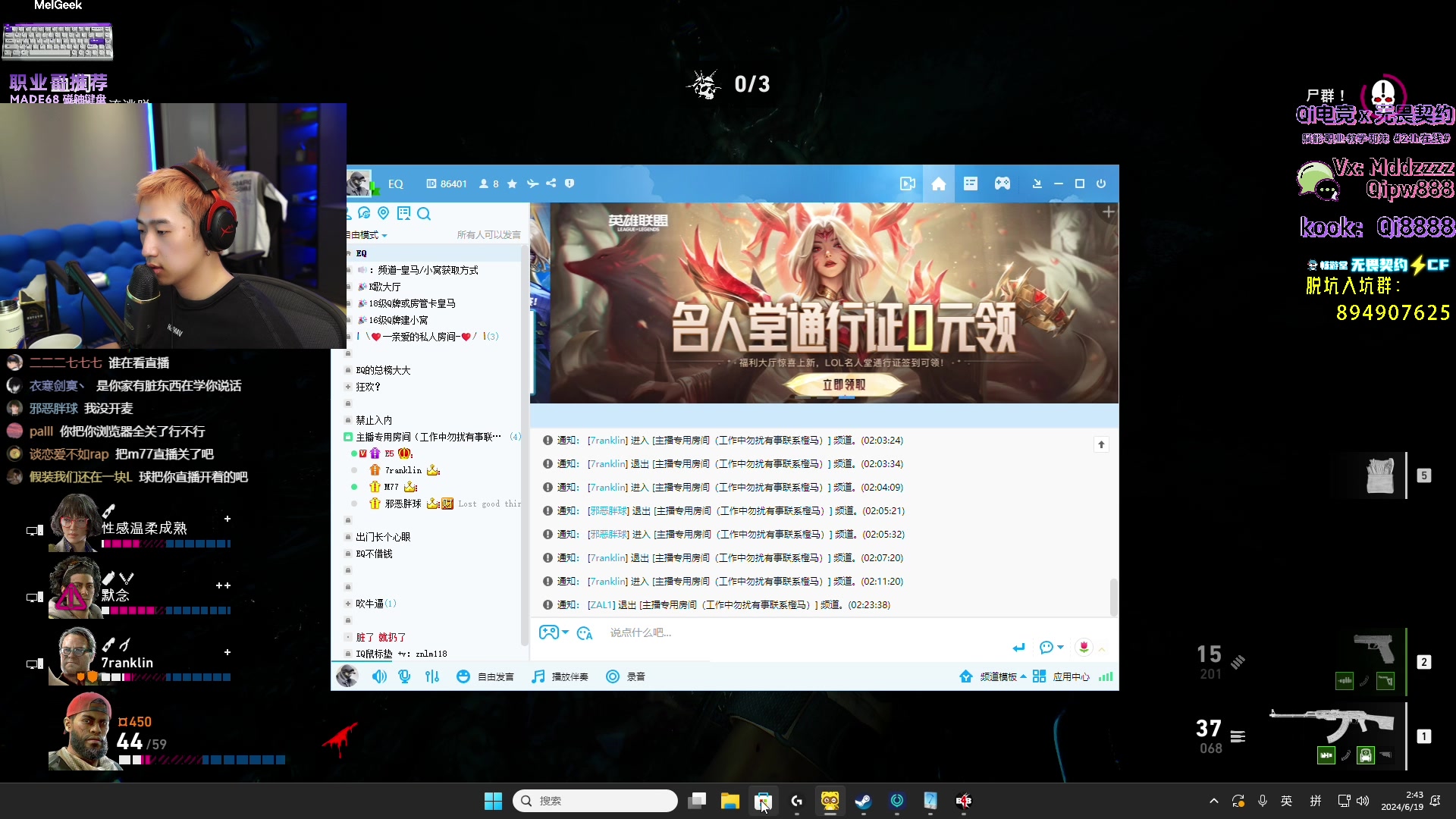Image resolution: width=1456 pixels, height=819 pixels.
Task: Open Steam from the taskbar
Action: [x=863, y=801]
